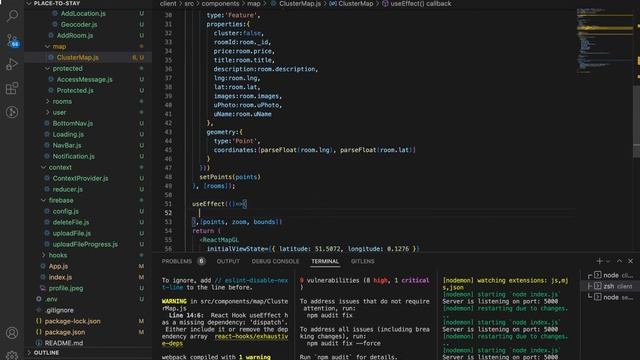Switch to the GITLENS tab

[362, 261]
